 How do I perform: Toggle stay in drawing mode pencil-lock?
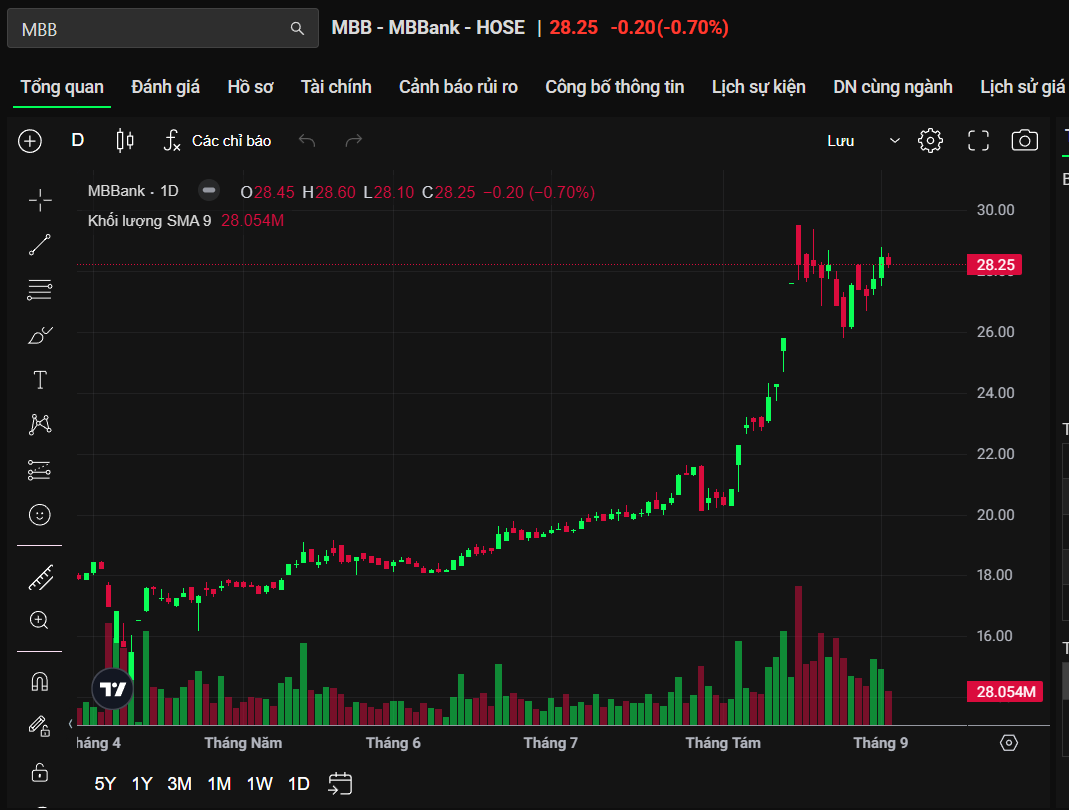pyautogui.click(x=40, y=726)
